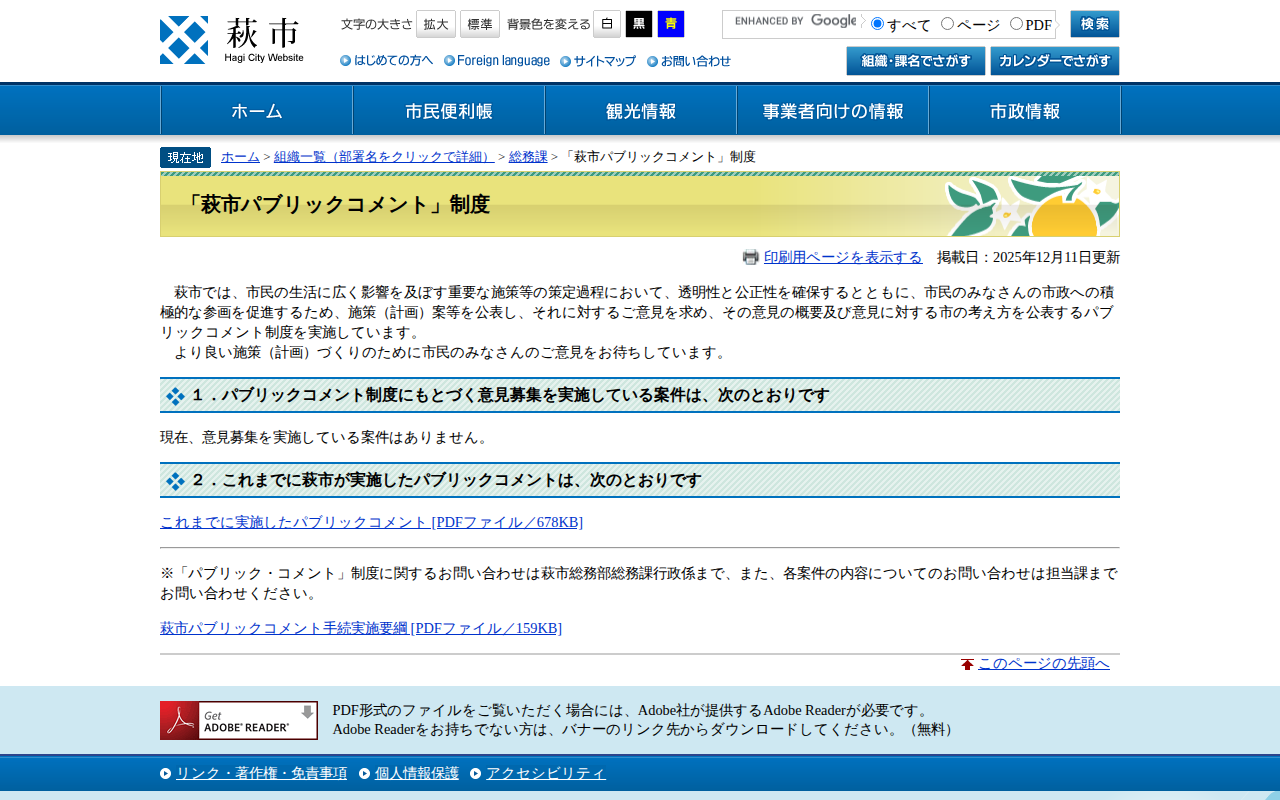Click the arrow icon before はじめての方へ
Image resolution: width=1280 pixels, height=800 pixels.
point(343,61)
